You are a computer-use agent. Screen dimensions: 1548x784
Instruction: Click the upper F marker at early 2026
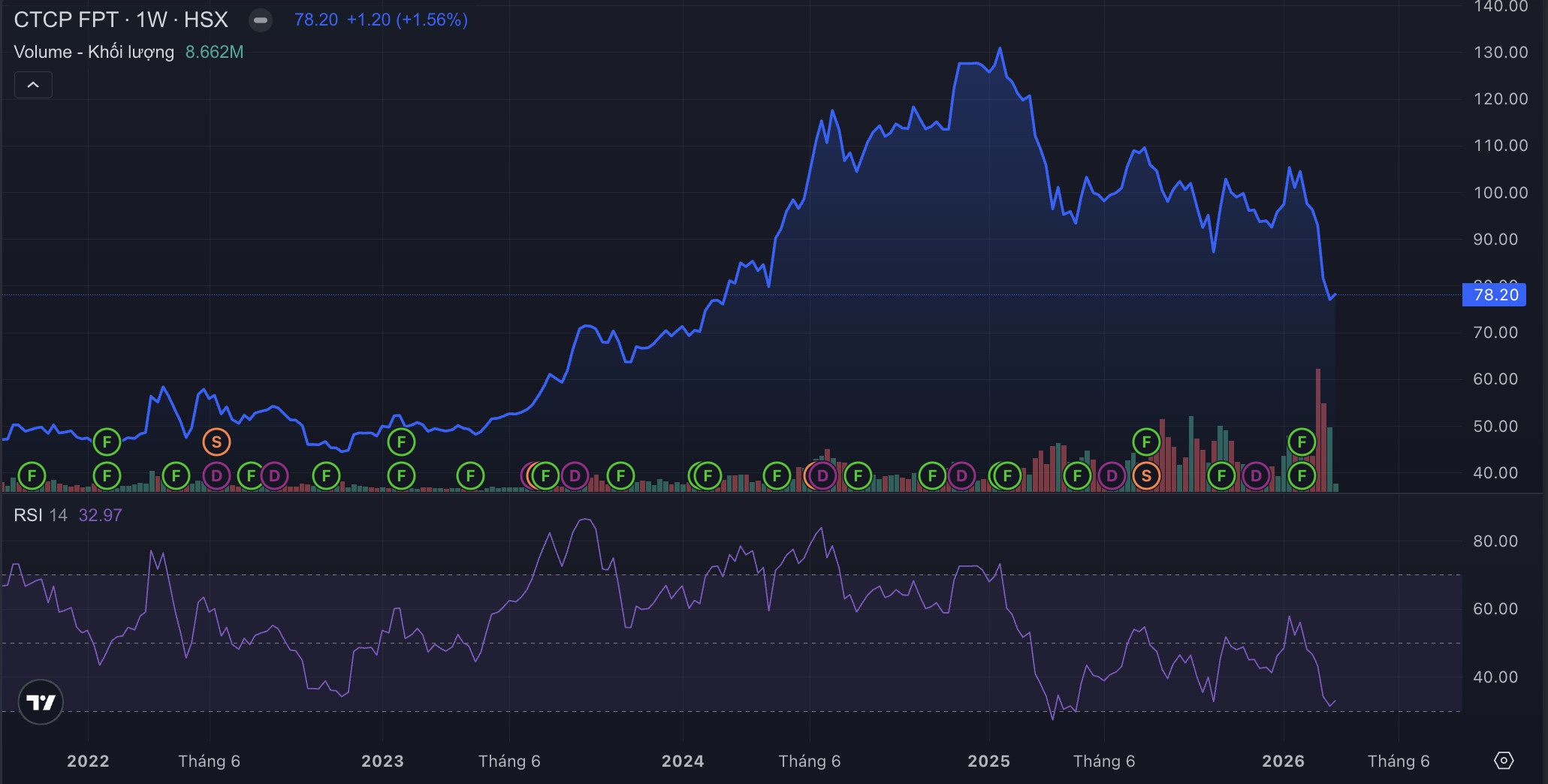coord(1302,442)
